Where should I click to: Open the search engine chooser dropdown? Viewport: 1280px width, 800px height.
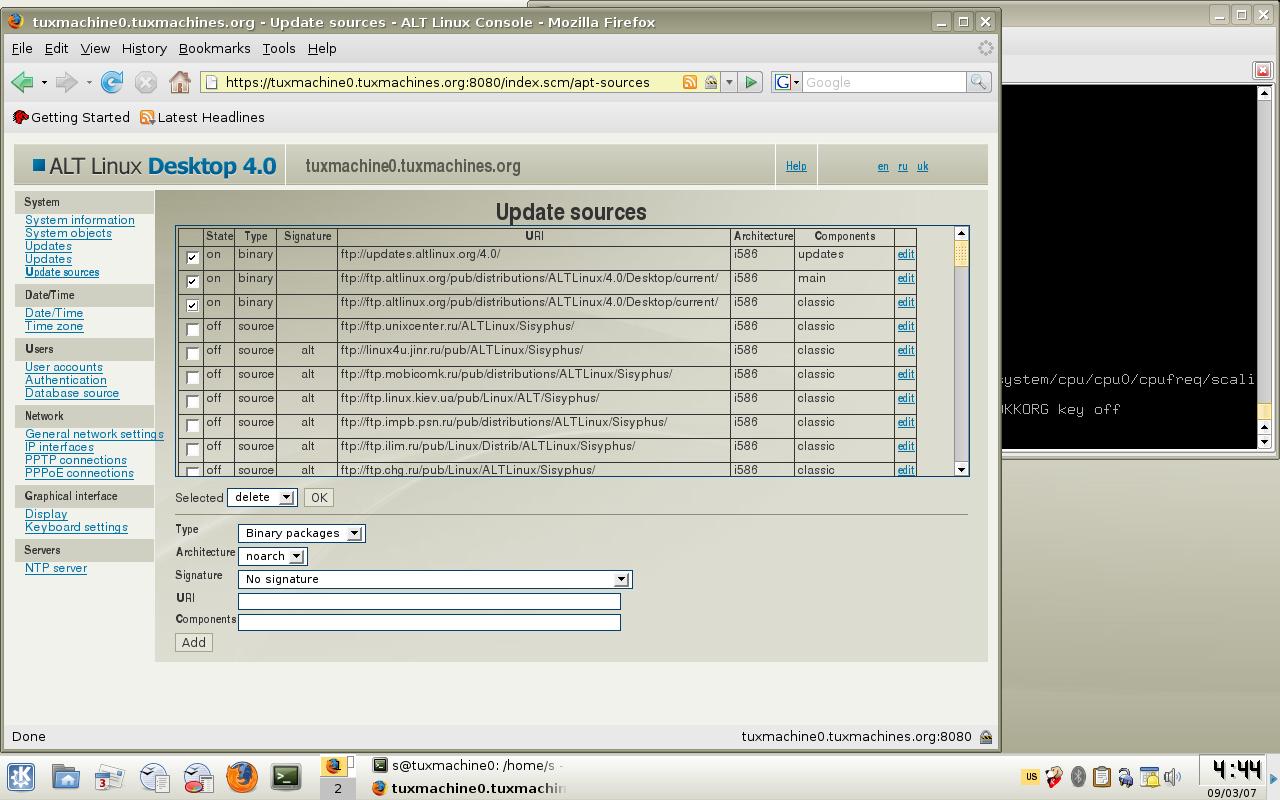(787, 83)
